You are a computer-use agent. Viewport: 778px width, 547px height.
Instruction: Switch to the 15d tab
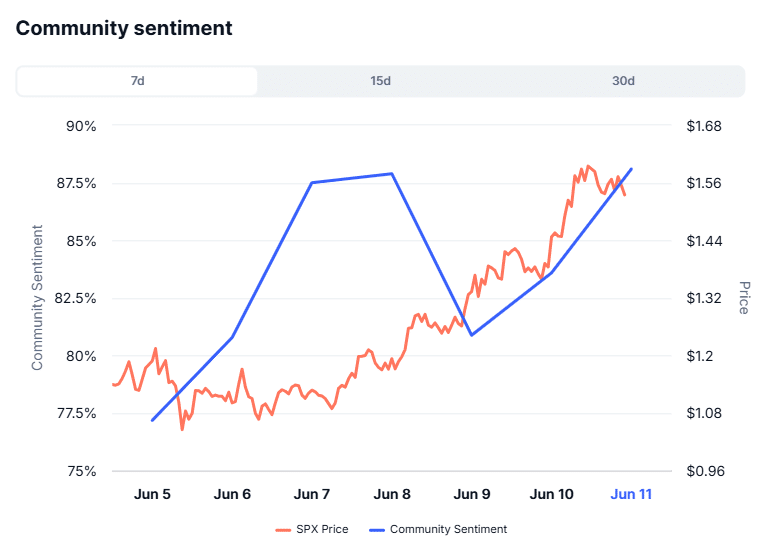(x=380, y=81)
